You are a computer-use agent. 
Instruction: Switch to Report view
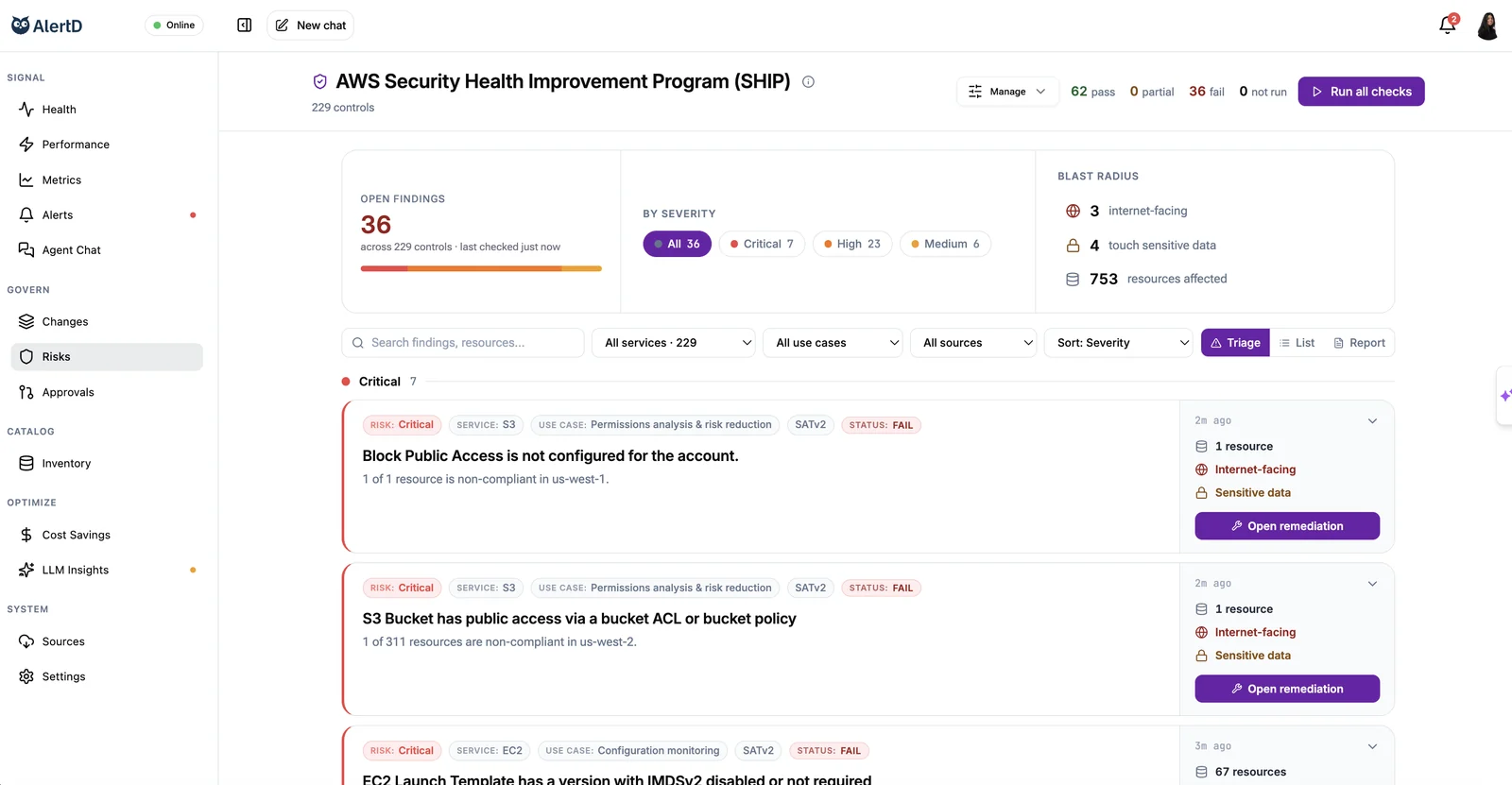pyautogui.click(x=1359, y=343)
